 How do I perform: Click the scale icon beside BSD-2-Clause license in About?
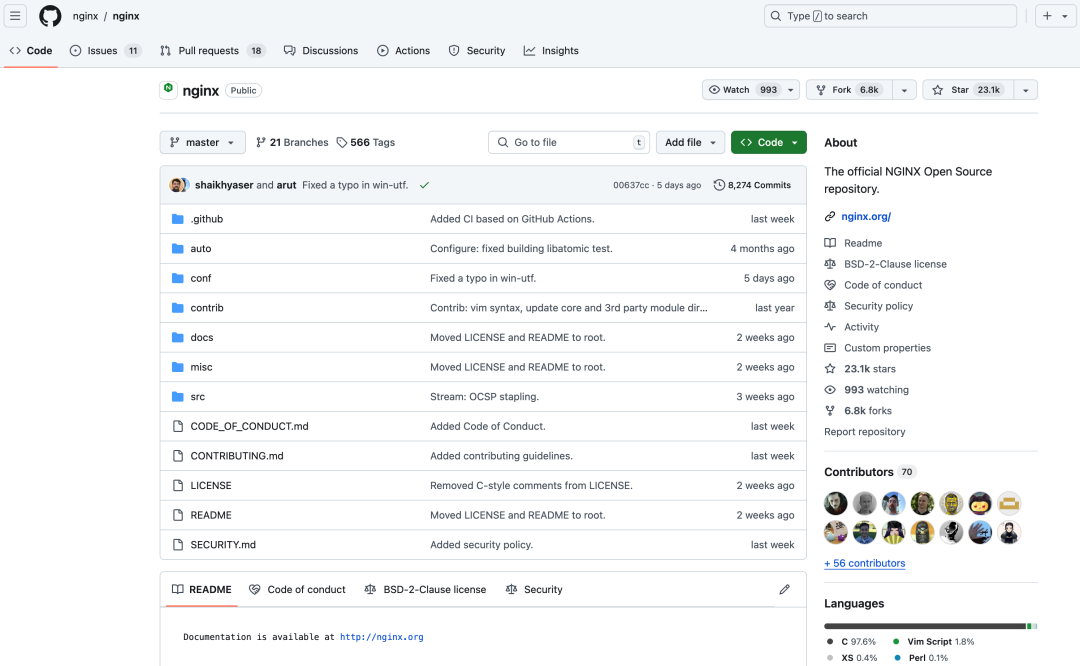[x=830, y=264]
